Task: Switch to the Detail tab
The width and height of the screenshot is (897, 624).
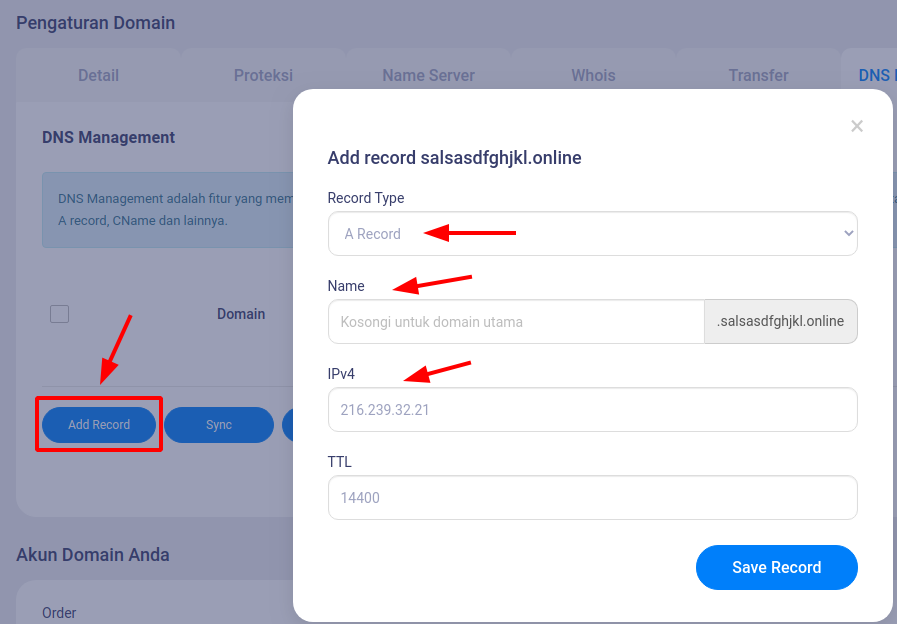Action: 98,75
